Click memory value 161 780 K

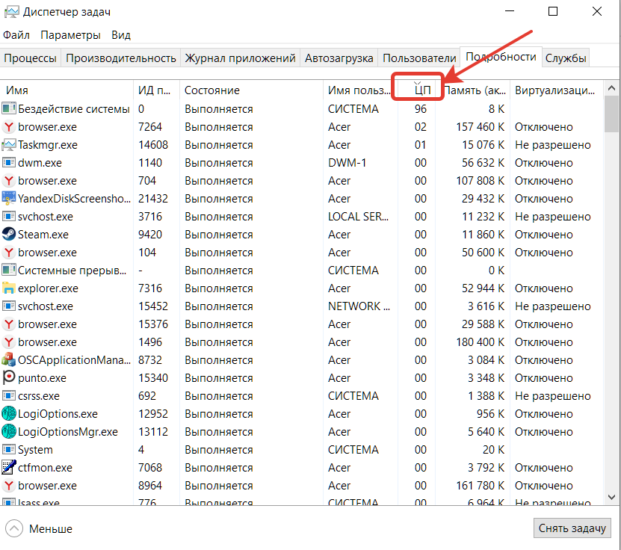tap(480, 485)
